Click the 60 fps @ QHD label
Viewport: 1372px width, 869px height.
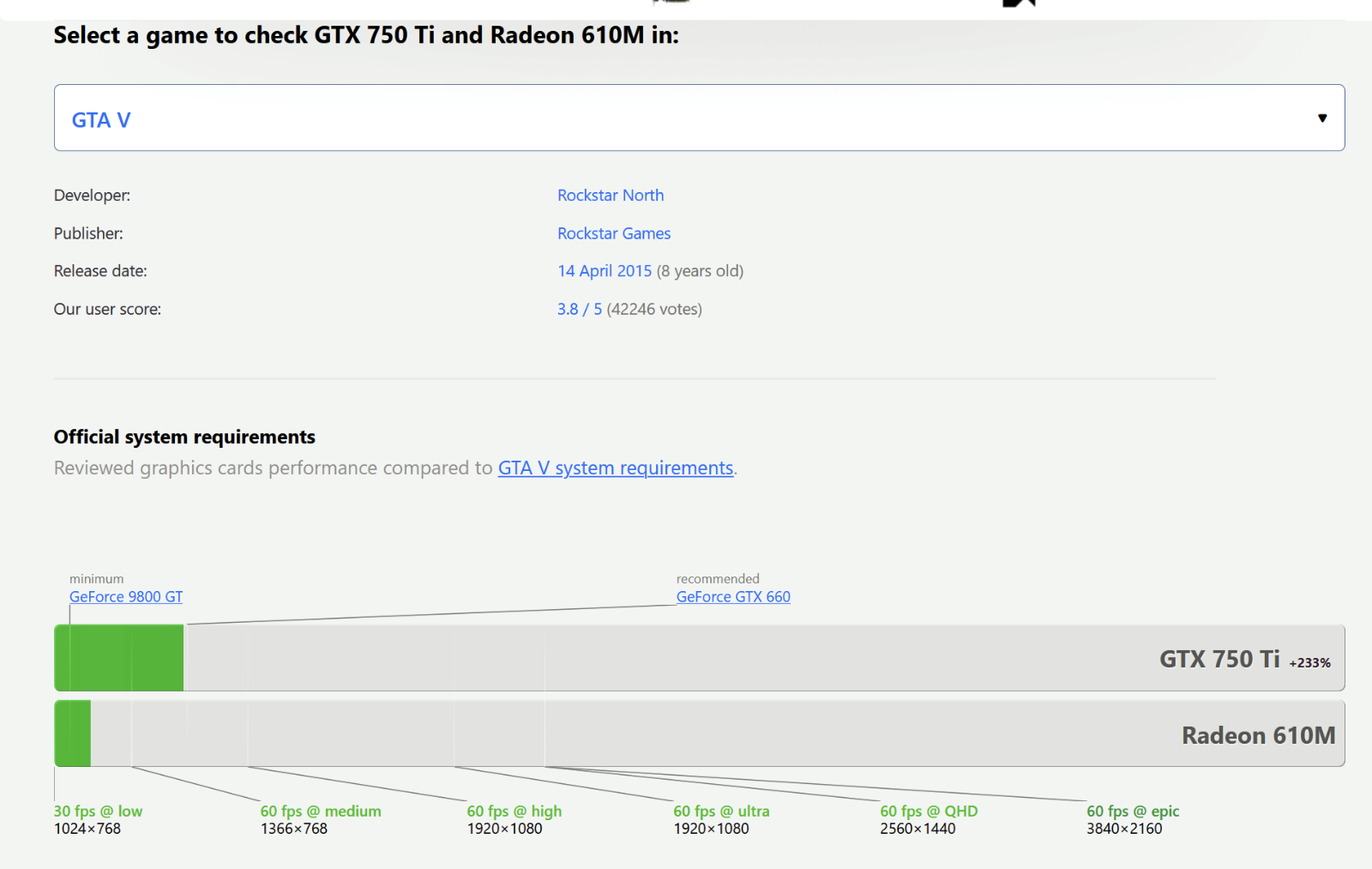pos(929,812)
